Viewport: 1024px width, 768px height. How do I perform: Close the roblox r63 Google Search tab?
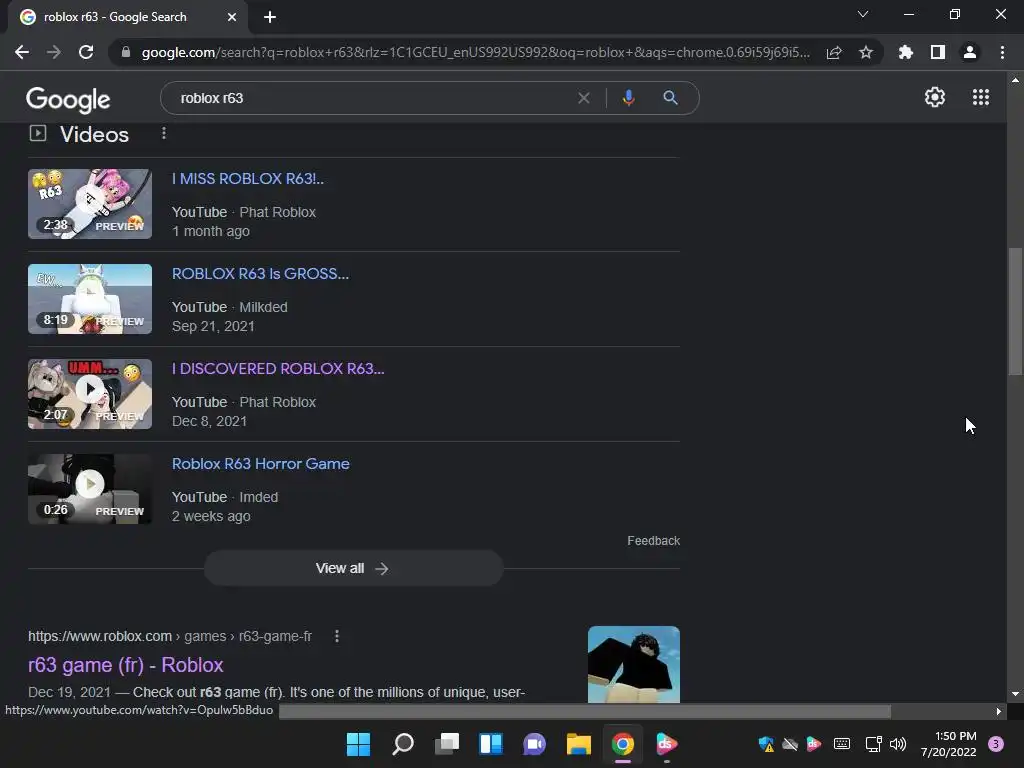pos(232,17)
